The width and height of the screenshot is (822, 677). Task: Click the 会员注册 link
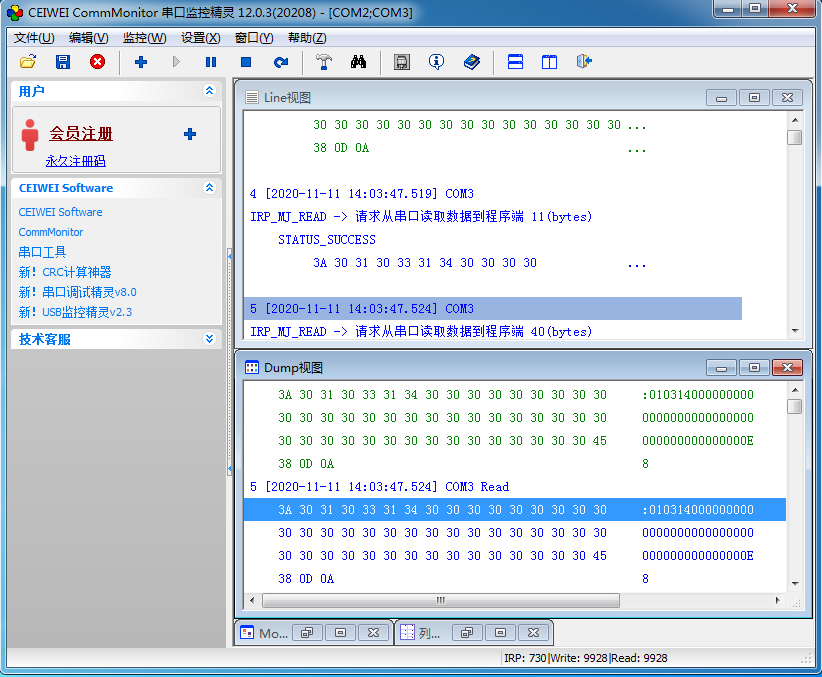pos(81,134)
